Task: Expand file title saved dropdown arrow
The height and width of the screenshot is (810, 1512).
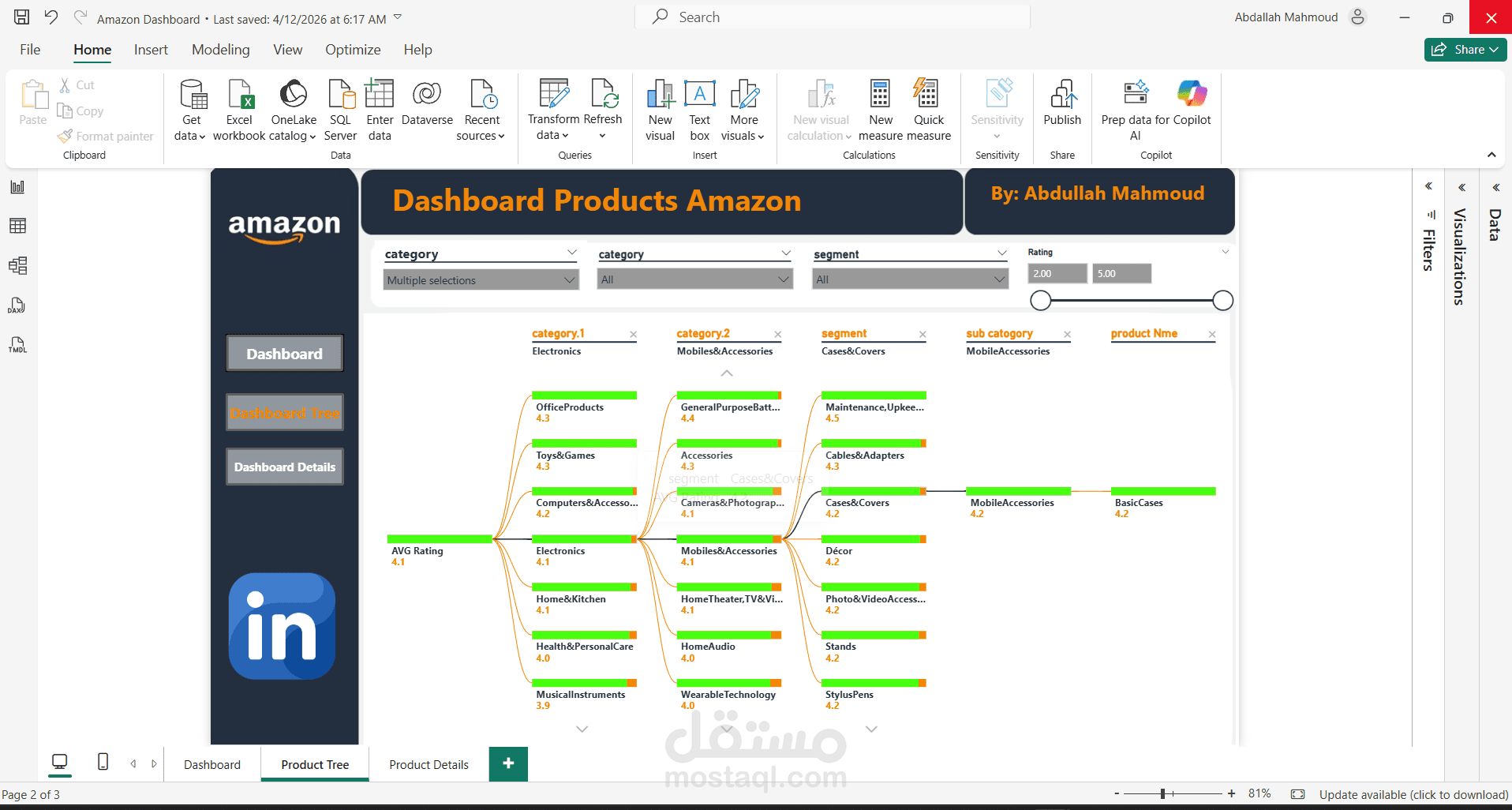Action: coord(398,17)
